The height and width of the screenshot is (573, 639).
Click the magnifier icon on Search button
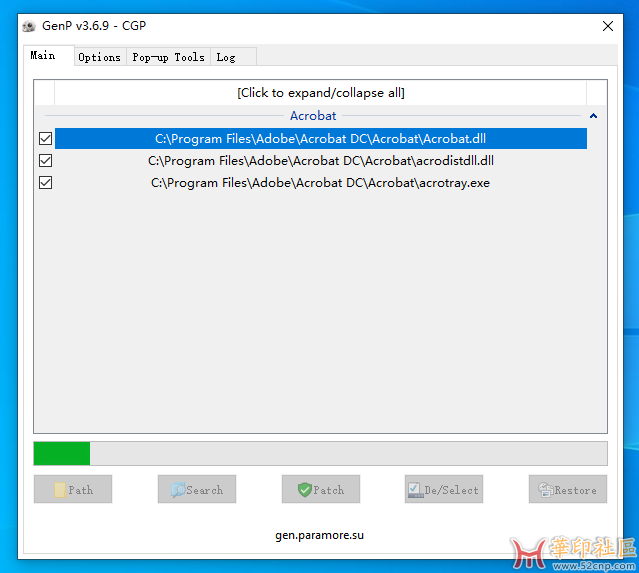[178, 490]
